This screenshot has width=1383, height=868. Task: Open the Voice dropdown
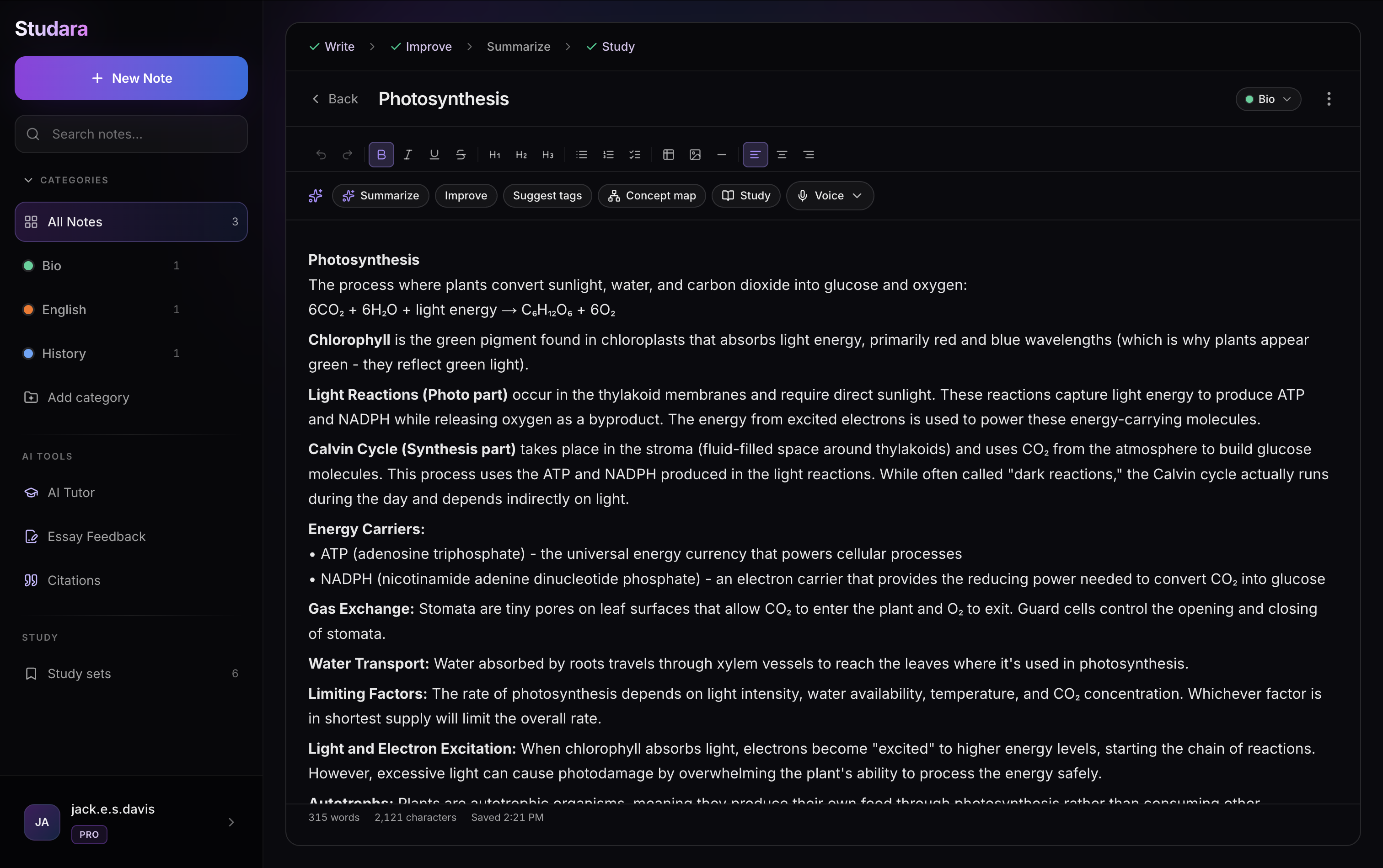(830, 196)
